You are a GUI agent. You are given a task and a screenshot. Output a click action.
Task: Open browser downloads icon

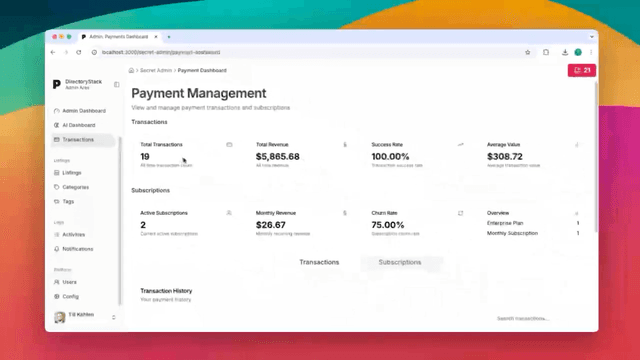(565, 52)
